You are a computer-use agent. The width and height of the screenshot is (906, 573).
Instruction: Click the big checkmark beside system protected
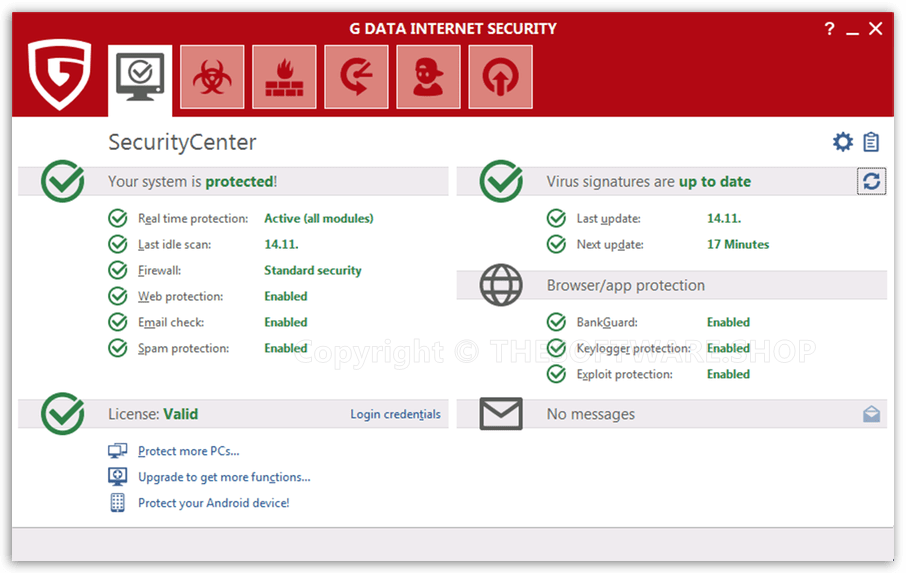(x=62, y=181)
